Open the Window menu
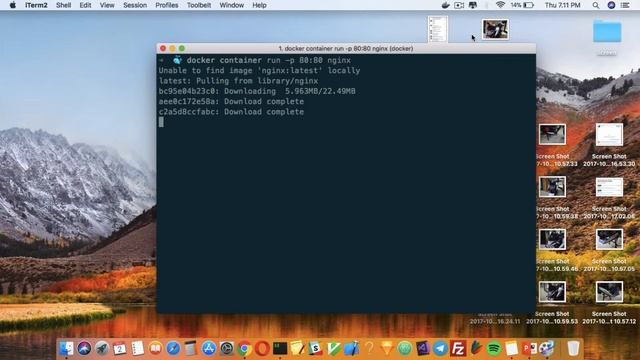 click(231, 5)
